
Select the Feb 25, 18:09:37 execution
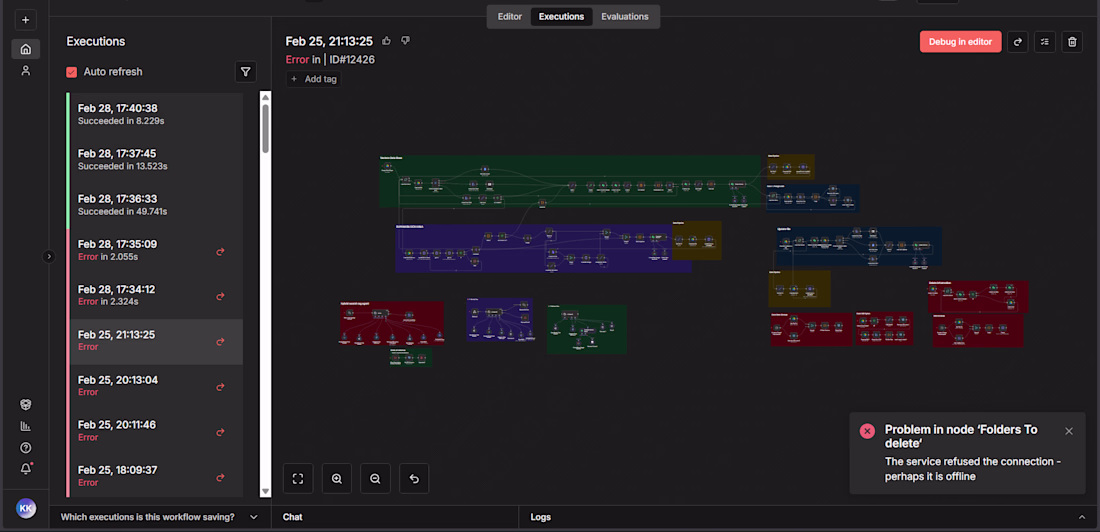[x=155, y=476]
